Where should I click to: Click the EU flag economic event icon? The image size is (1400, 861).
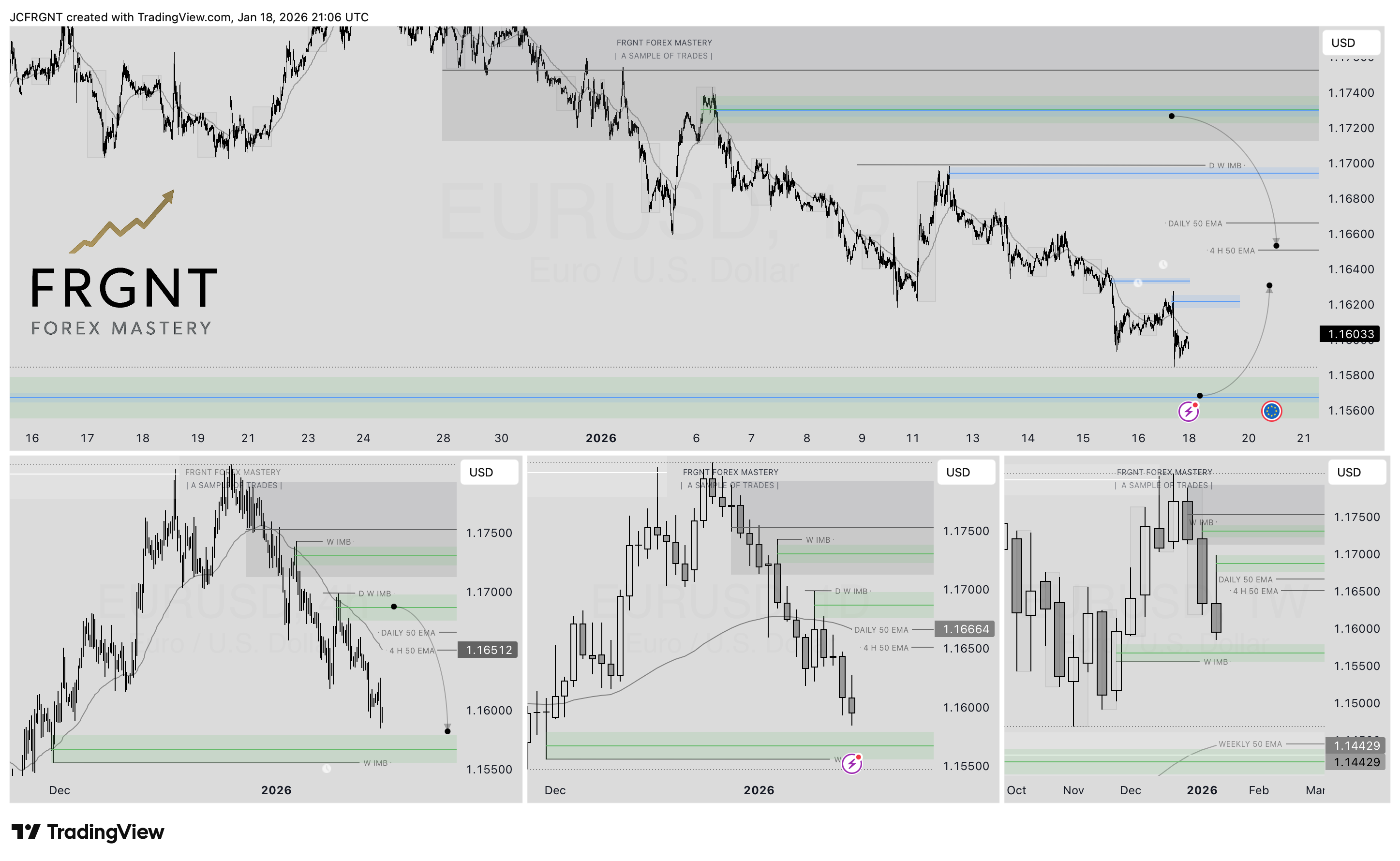click(x=1271, y=411)
